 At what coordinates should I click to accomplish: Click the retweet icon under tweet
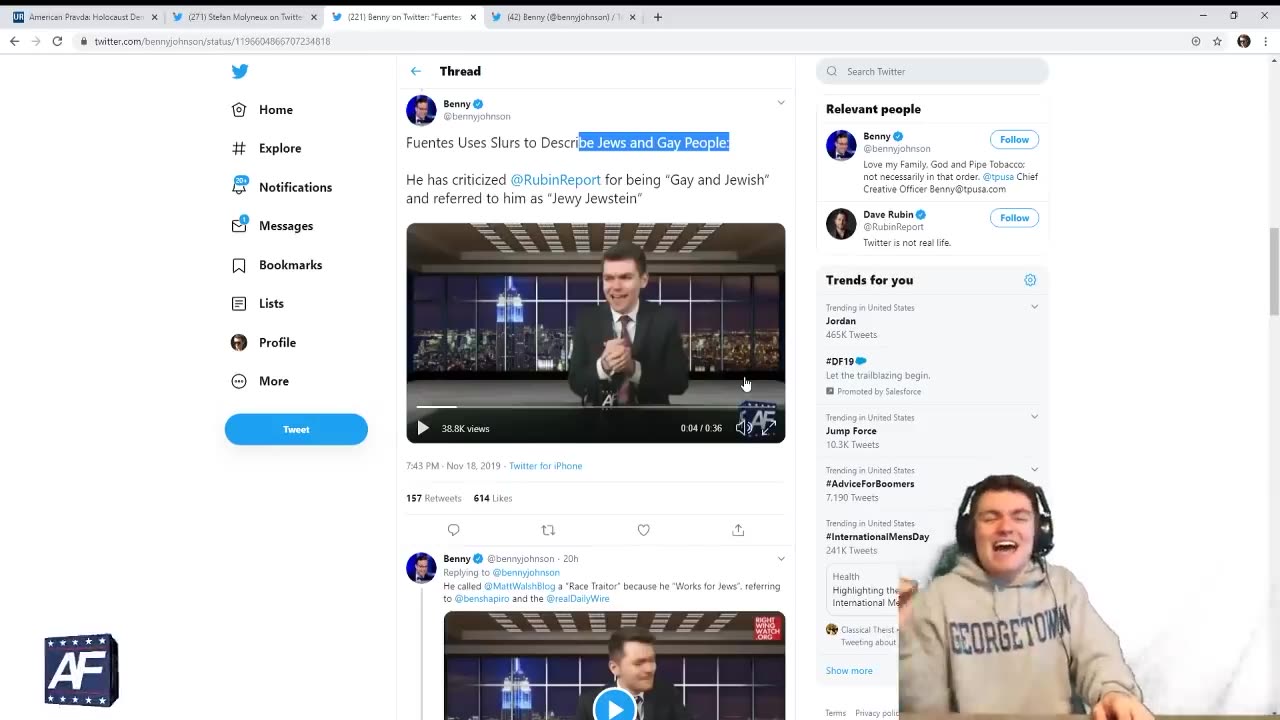click(548, 530)
